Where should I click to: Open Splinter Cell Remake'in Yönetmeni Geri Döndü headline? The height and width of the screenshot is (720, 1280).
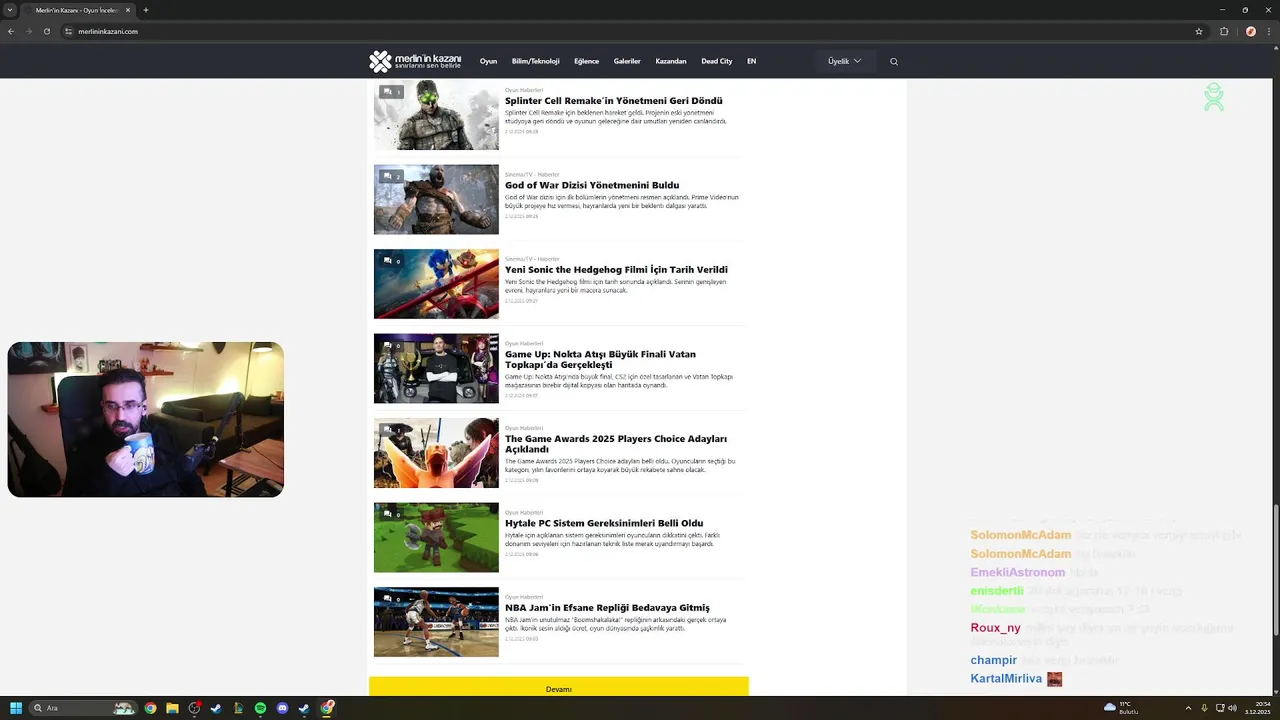[613, 100]
